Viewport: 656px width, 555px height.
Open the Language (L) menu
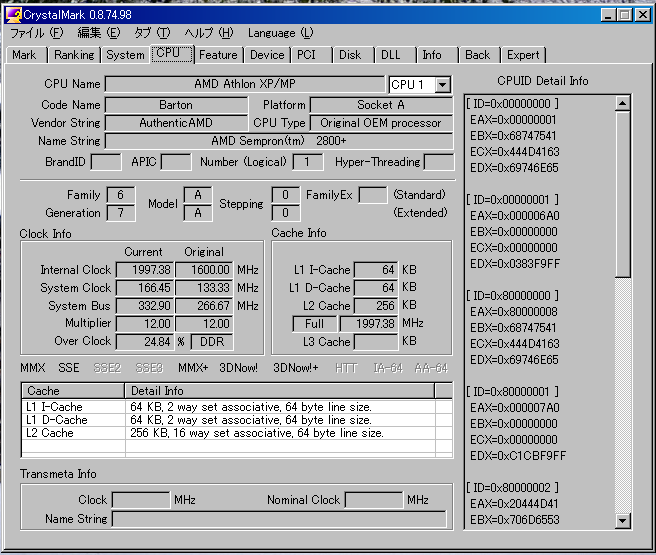click(280, 33)
